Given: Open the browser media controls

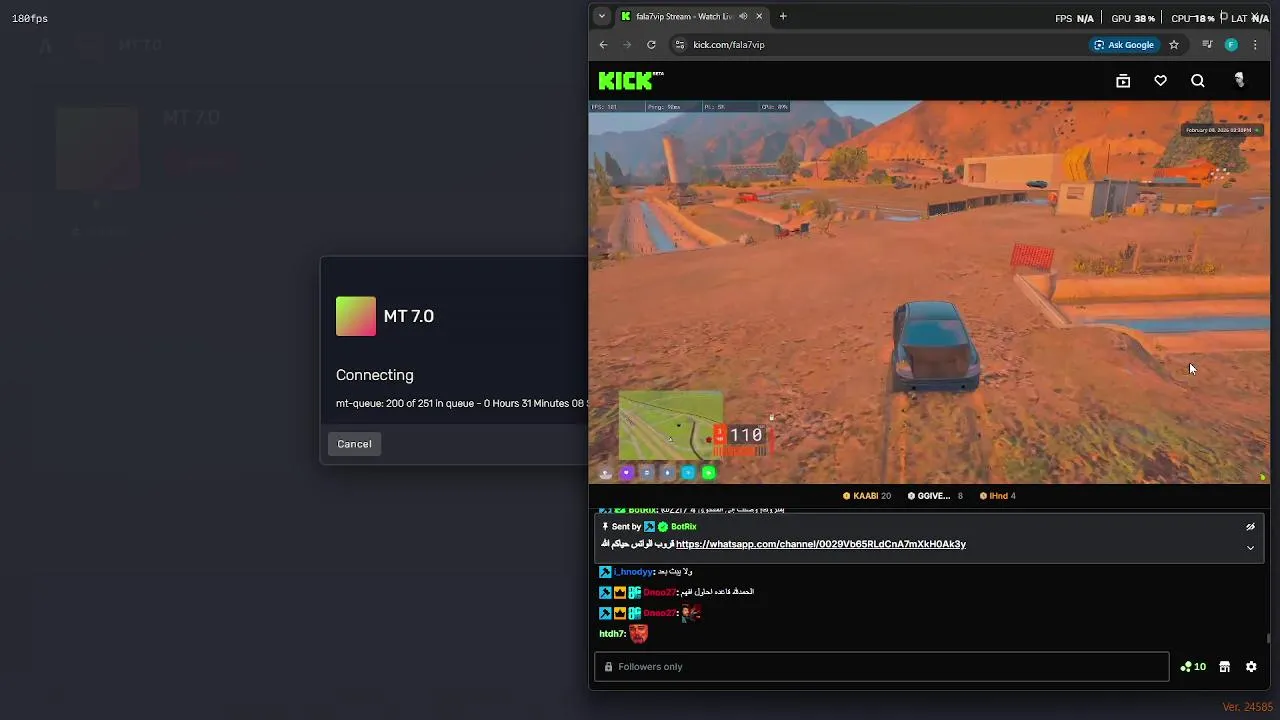Looking at the screenshot, I should pyautogui.click(x=1207, y=45).
